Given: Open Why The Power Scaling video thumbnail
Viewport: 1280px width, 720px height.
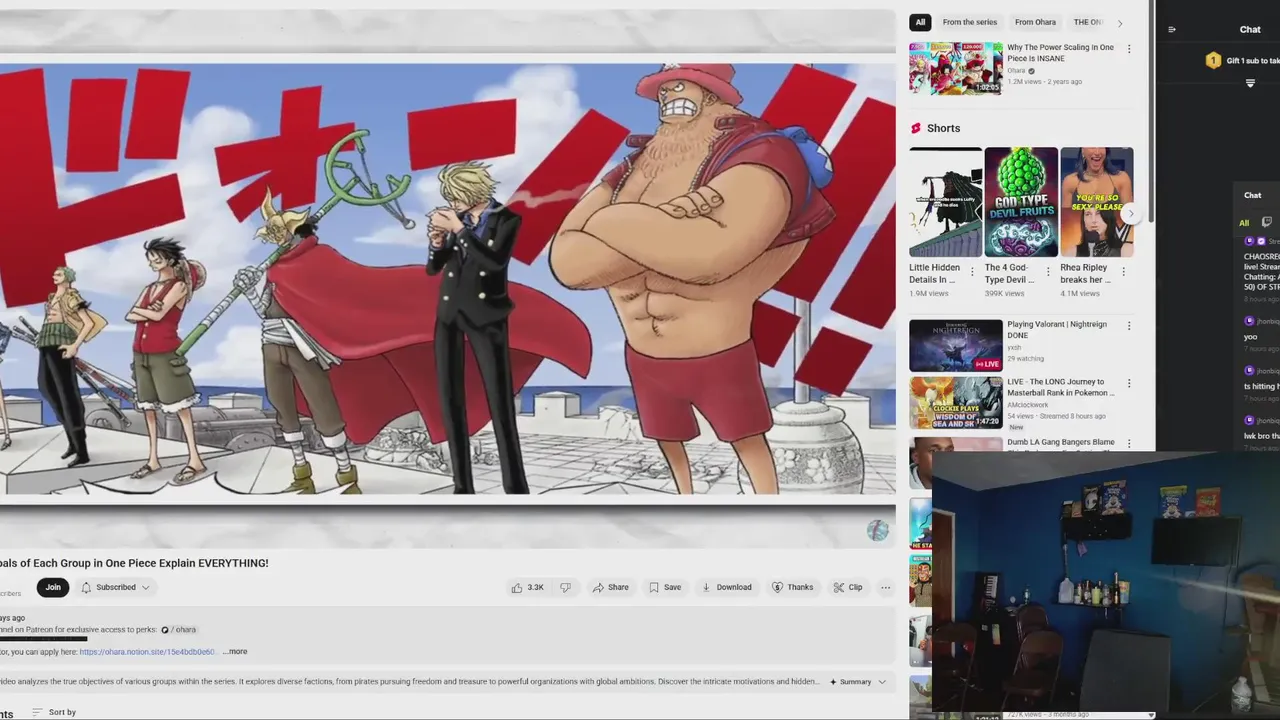Looking at the screenshot, I should pyautogui.click(x=955, y=68).
